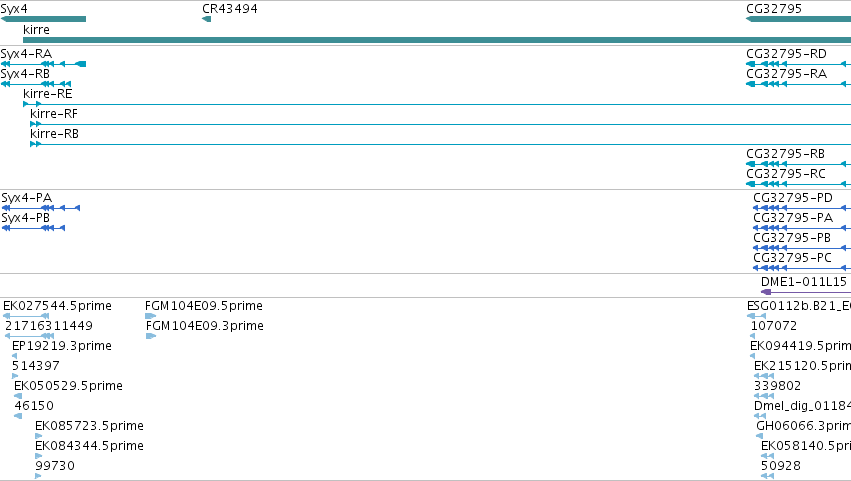Click the EK027544.5prime EST glyph
The width and height of the screenshot is (851, 481).
tap(26, 316)
